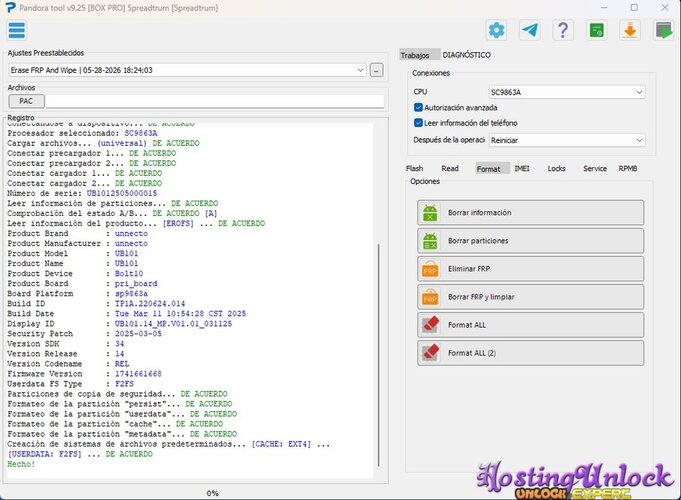Open the green screenshot tool icon
The image size is (681, 500).
coord(597,30)
